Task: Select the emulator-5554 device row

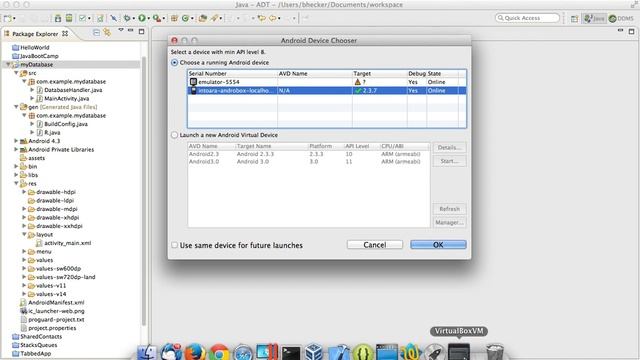Action: [x=327, y=82]
